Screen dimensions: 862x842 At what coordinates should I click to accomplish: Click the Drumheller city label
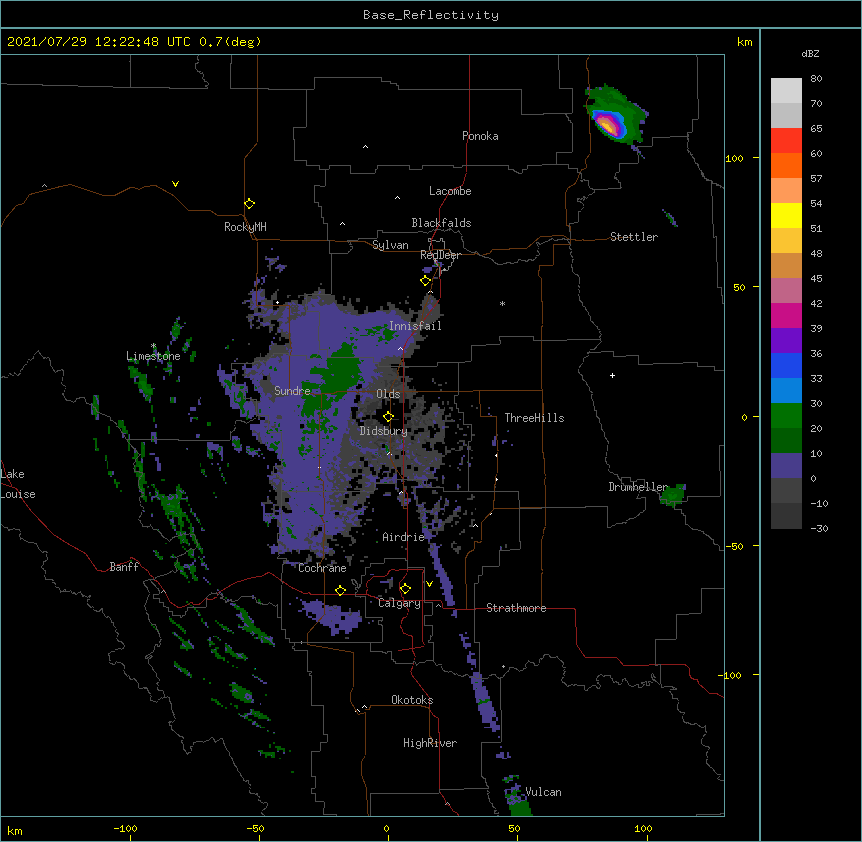(x=638, y=487)
